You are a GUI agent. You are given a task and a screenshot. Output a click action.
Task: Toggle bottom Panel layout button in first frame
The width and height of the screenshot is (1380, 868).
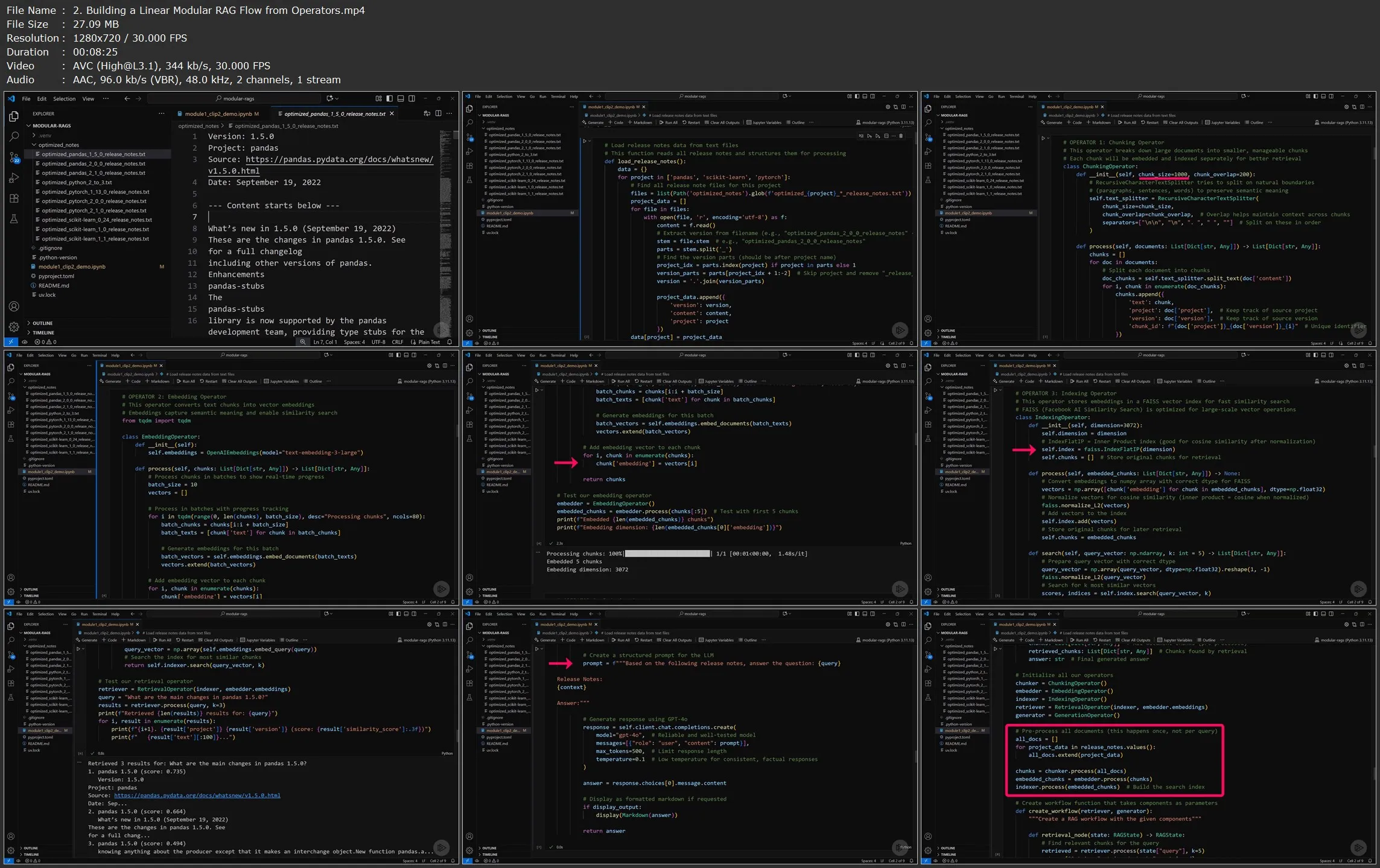click(x=400, y=98)
